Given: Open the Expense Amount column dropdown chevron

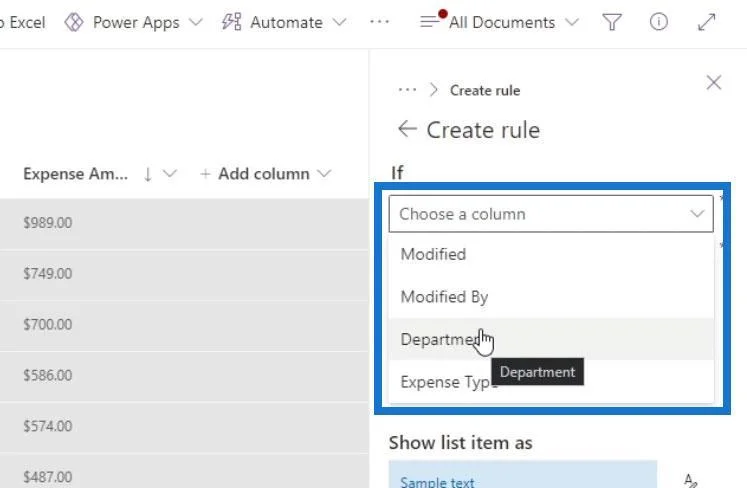Looking at the screenshot, I should pos(170,174).
